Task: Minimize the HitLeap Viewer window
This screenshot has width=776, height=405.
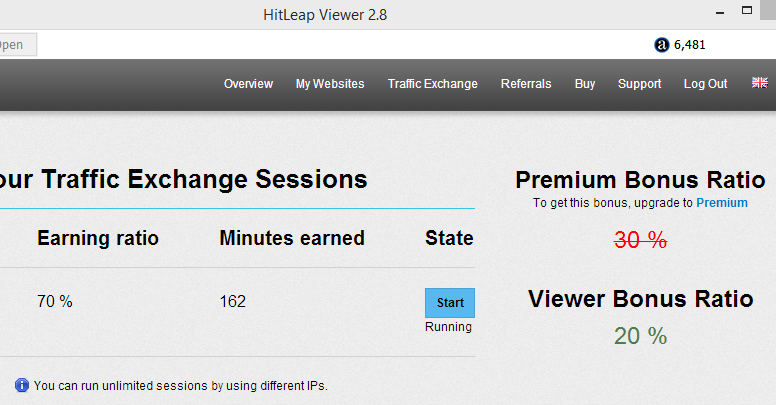Action: coord(720,12)
